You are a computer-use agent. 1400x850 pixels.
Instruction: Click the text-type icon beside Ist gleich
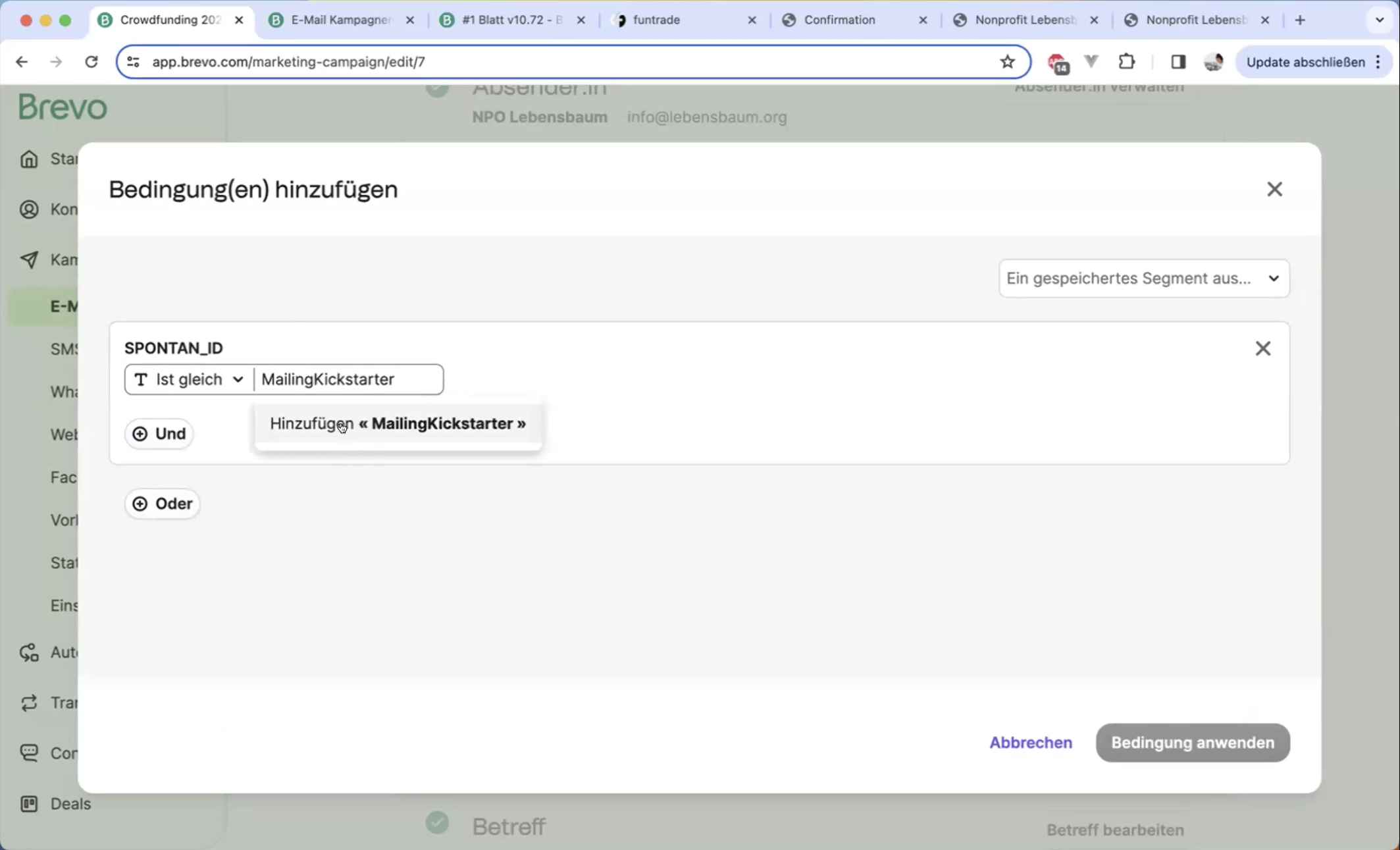pos(142,379)
